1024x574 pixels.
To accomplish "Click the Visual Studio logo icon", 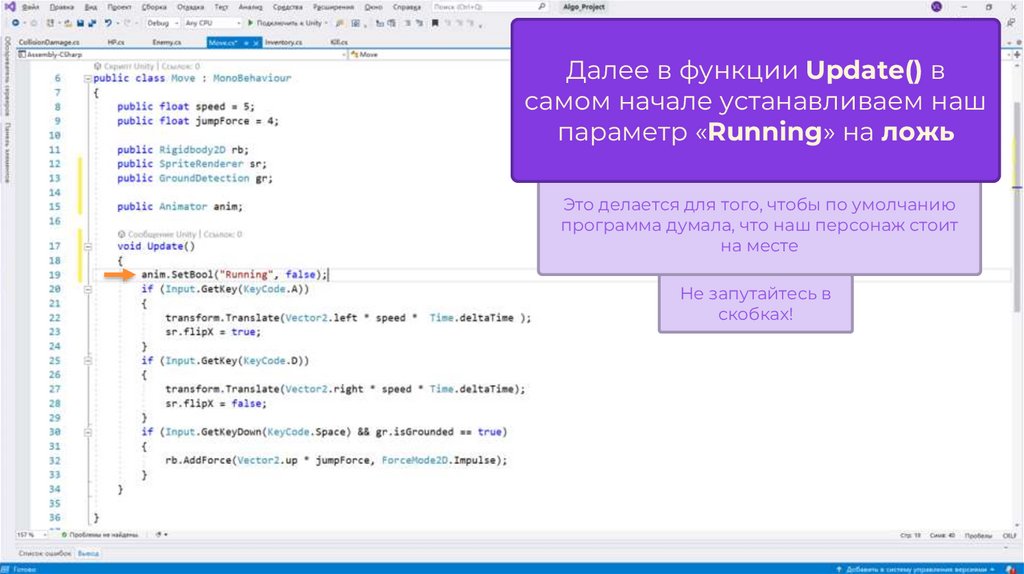I will [9, 6].
